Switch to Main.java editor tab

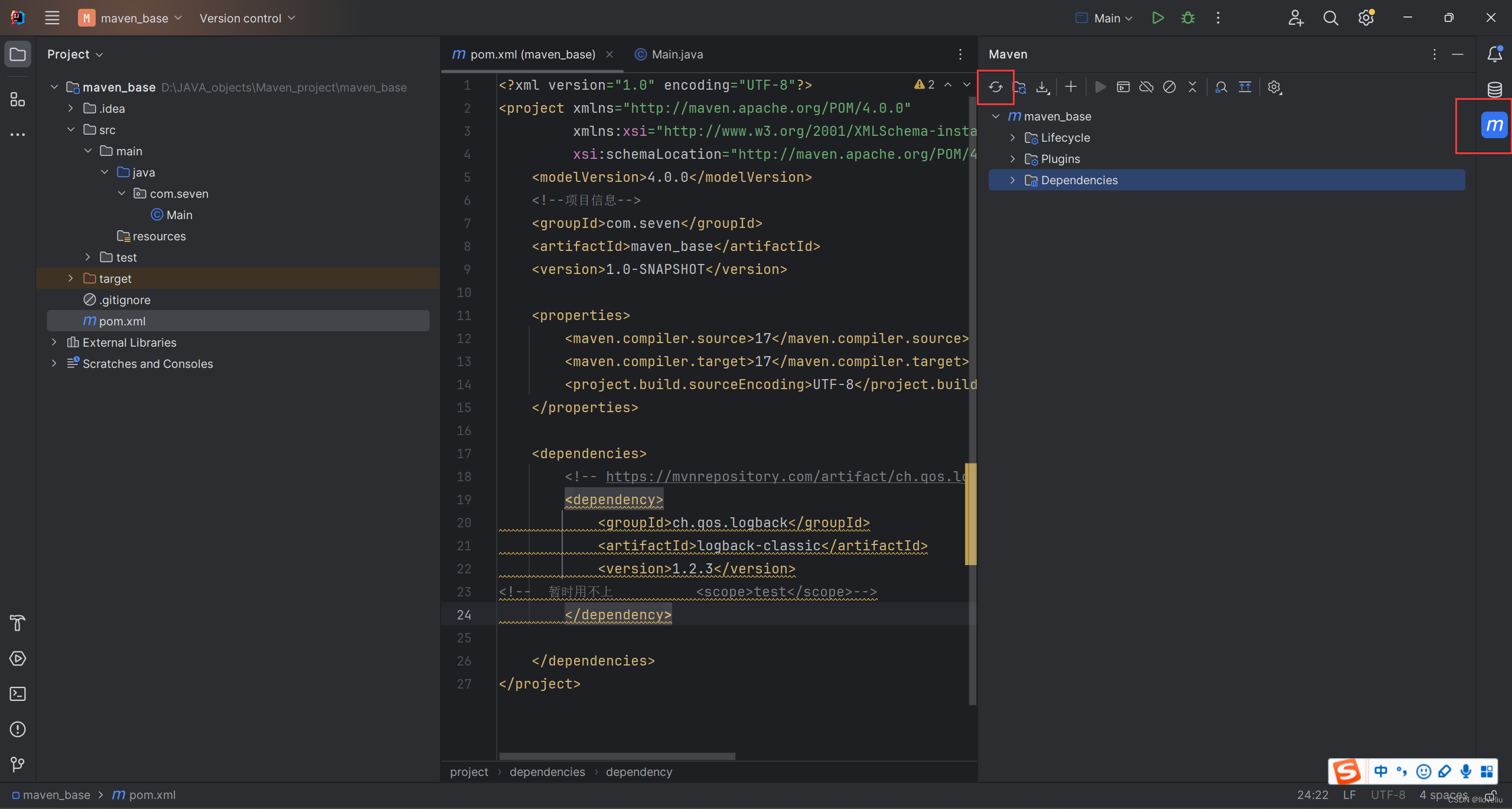(x=669, y=54)
